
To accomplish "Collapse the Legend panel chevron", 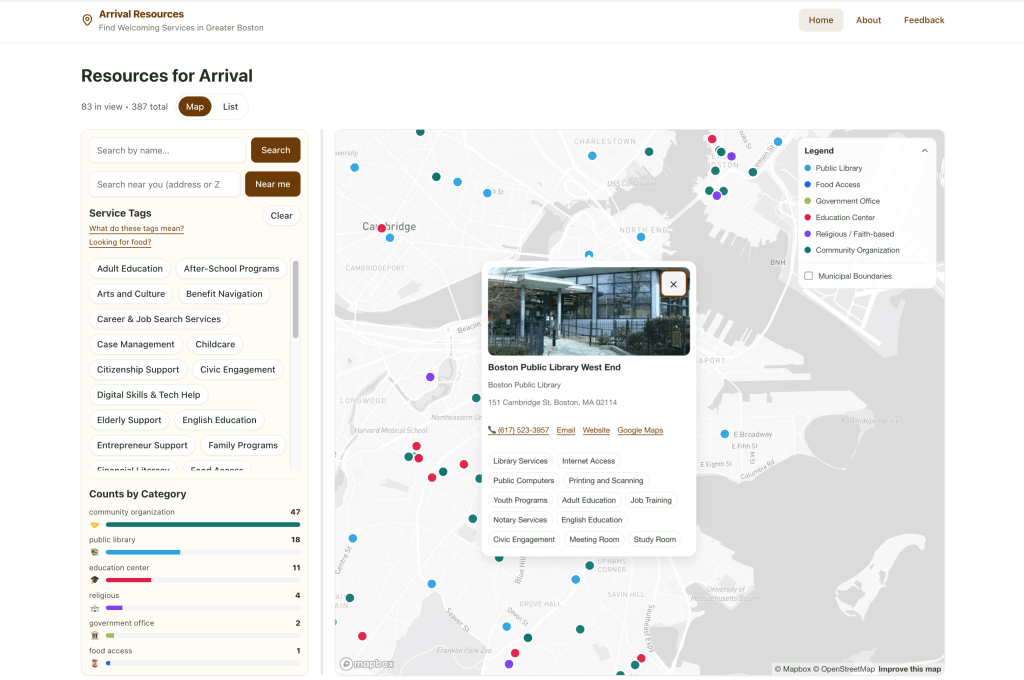I will (924, 151).
